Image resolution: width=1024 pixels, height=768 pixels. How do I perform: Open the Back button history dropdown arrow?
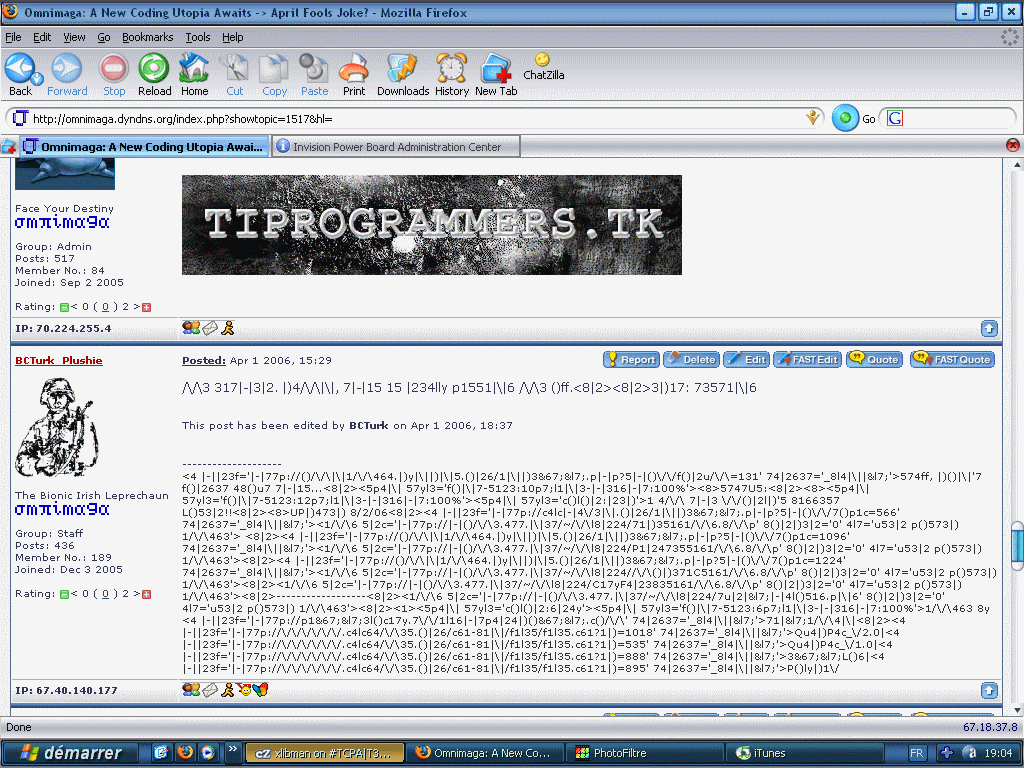(x=38, y=79)
